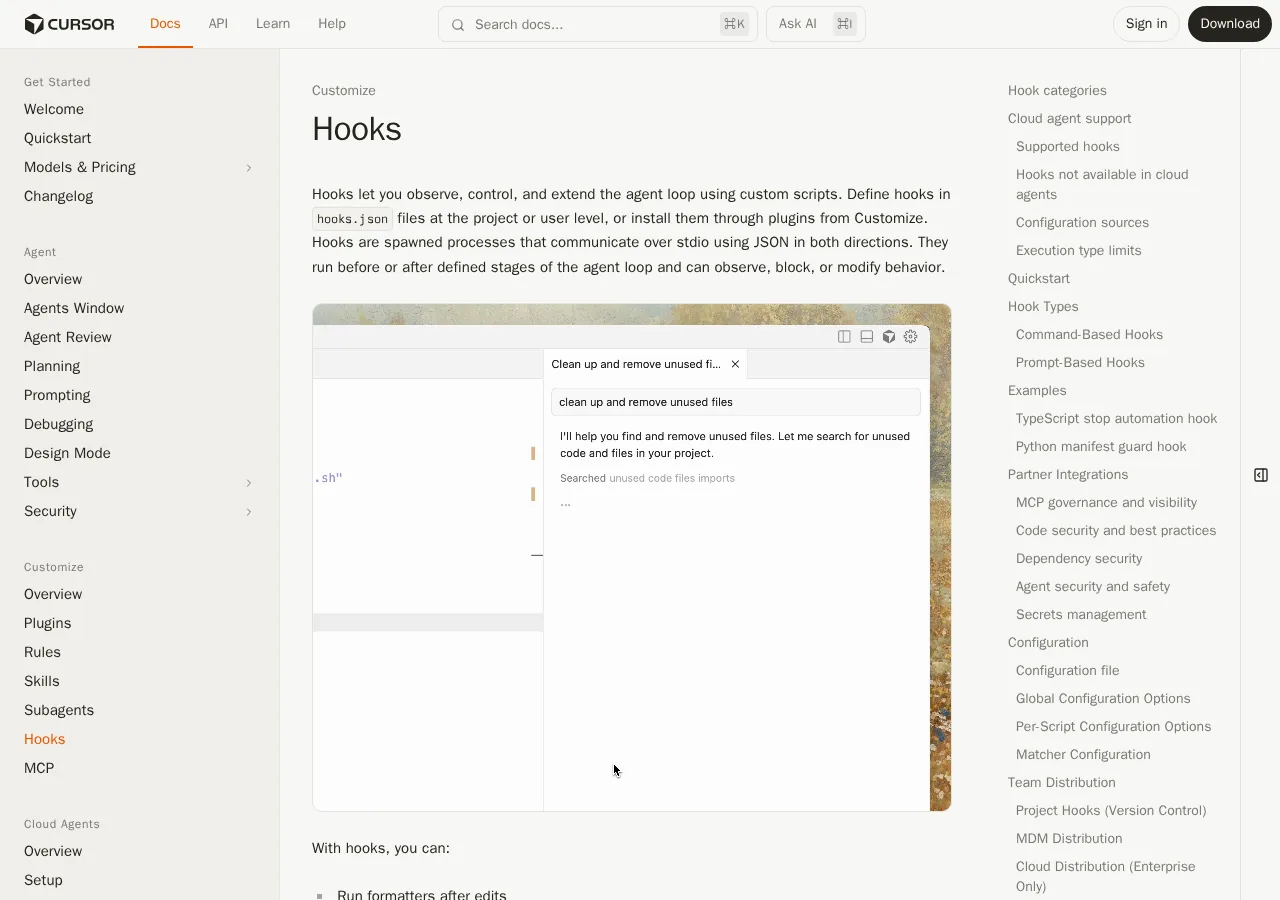The width and height of the screenshot is (1280, 900).
Task: Click the hooks.json inline code text
Action: pos(352,219)
